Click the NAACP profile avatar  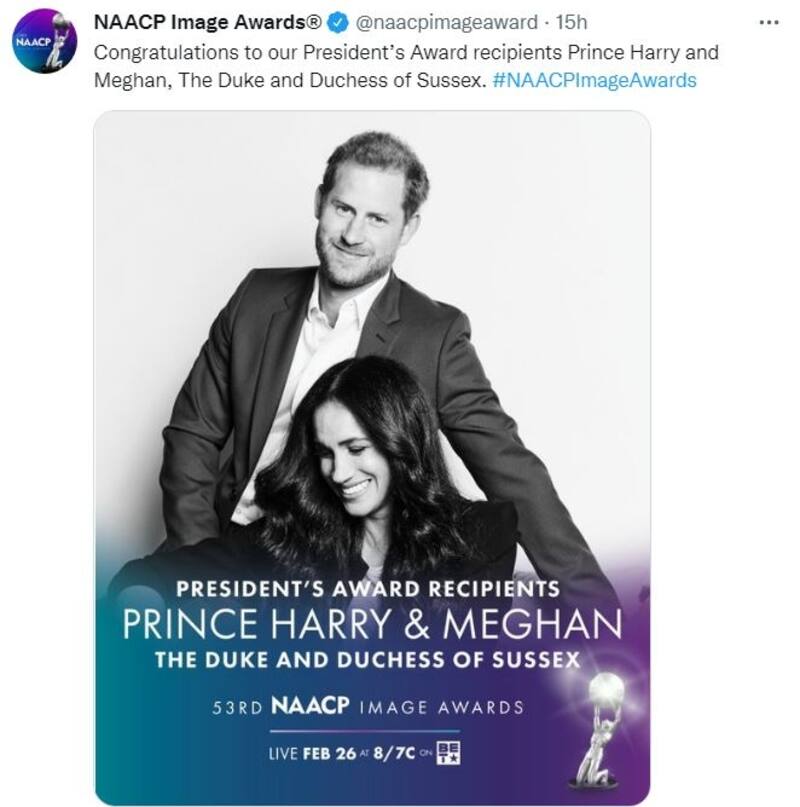(45, 41)
